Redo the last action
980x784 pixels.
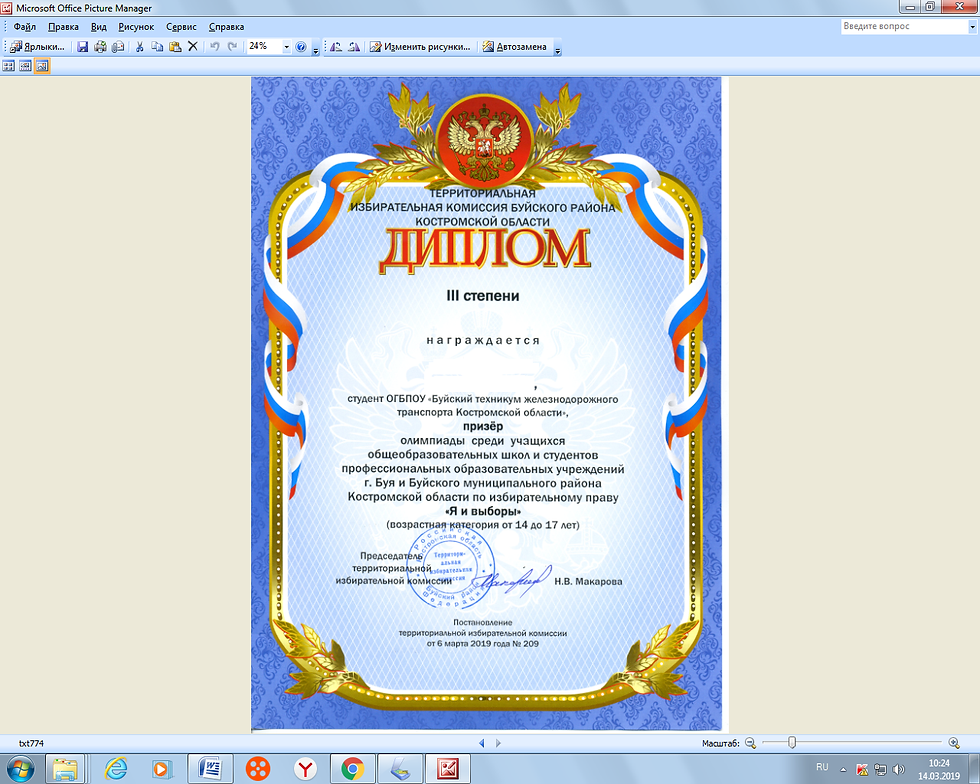pyautogui.click(x=232, y=46)
